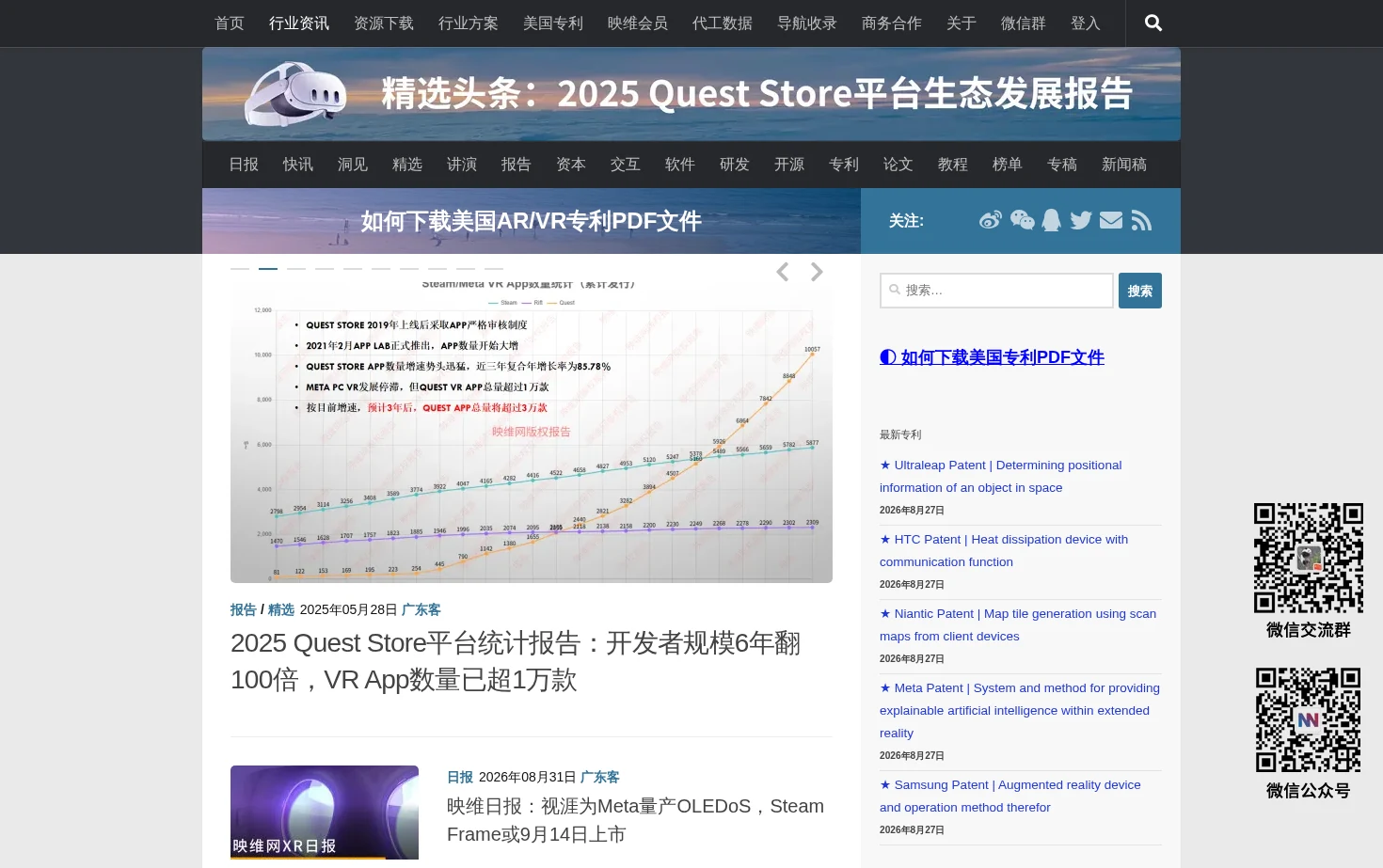Screen dimensions: 1383x868
Task: Open the 研发 category tab
Action: click(735, 165)
